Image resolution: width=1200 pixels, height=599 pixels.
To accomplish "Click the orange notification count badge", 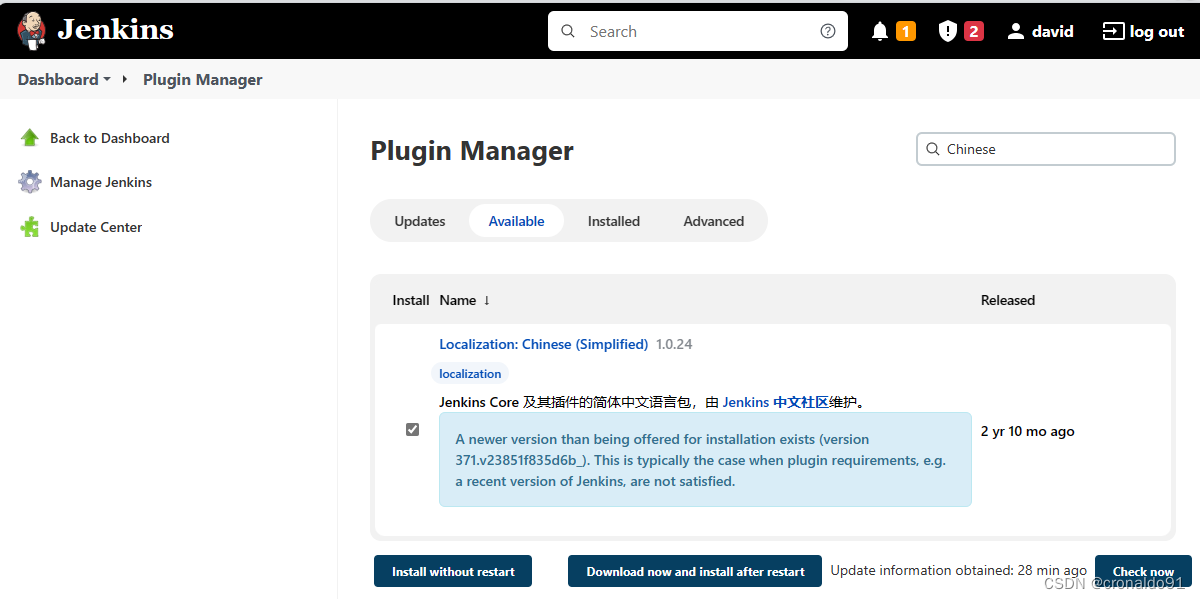I will pyautogui.click(x=906, y=31).
